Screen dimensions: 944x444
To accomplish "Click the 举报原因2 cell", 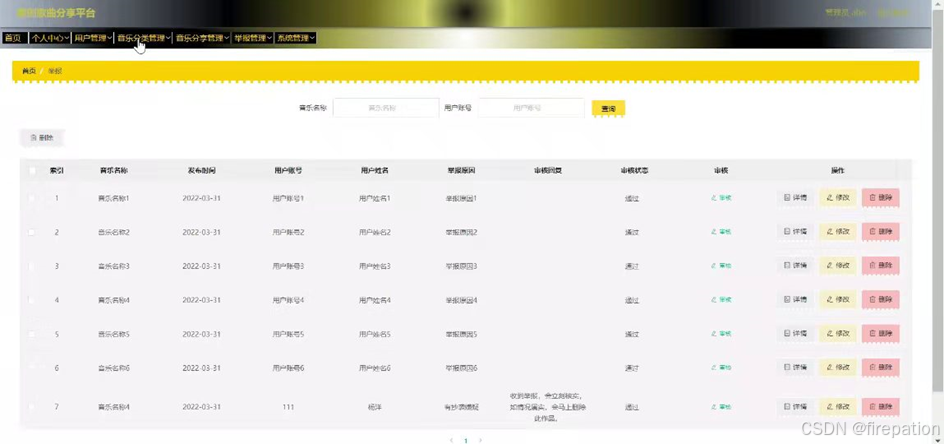I will tap(462, 232).
